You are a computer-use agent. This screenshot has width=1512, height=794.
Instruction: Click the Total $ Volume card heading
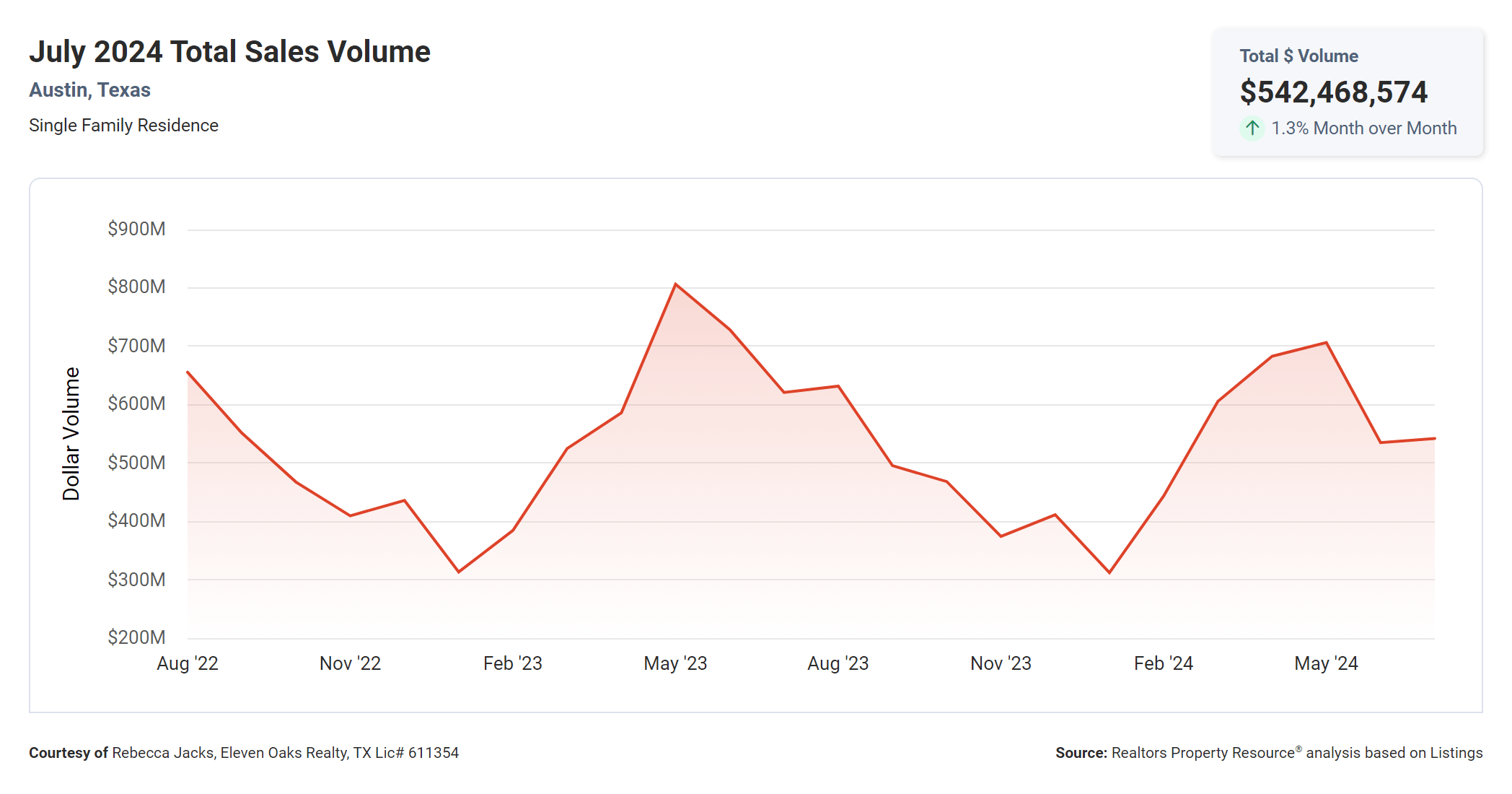tap(1298, 56)
